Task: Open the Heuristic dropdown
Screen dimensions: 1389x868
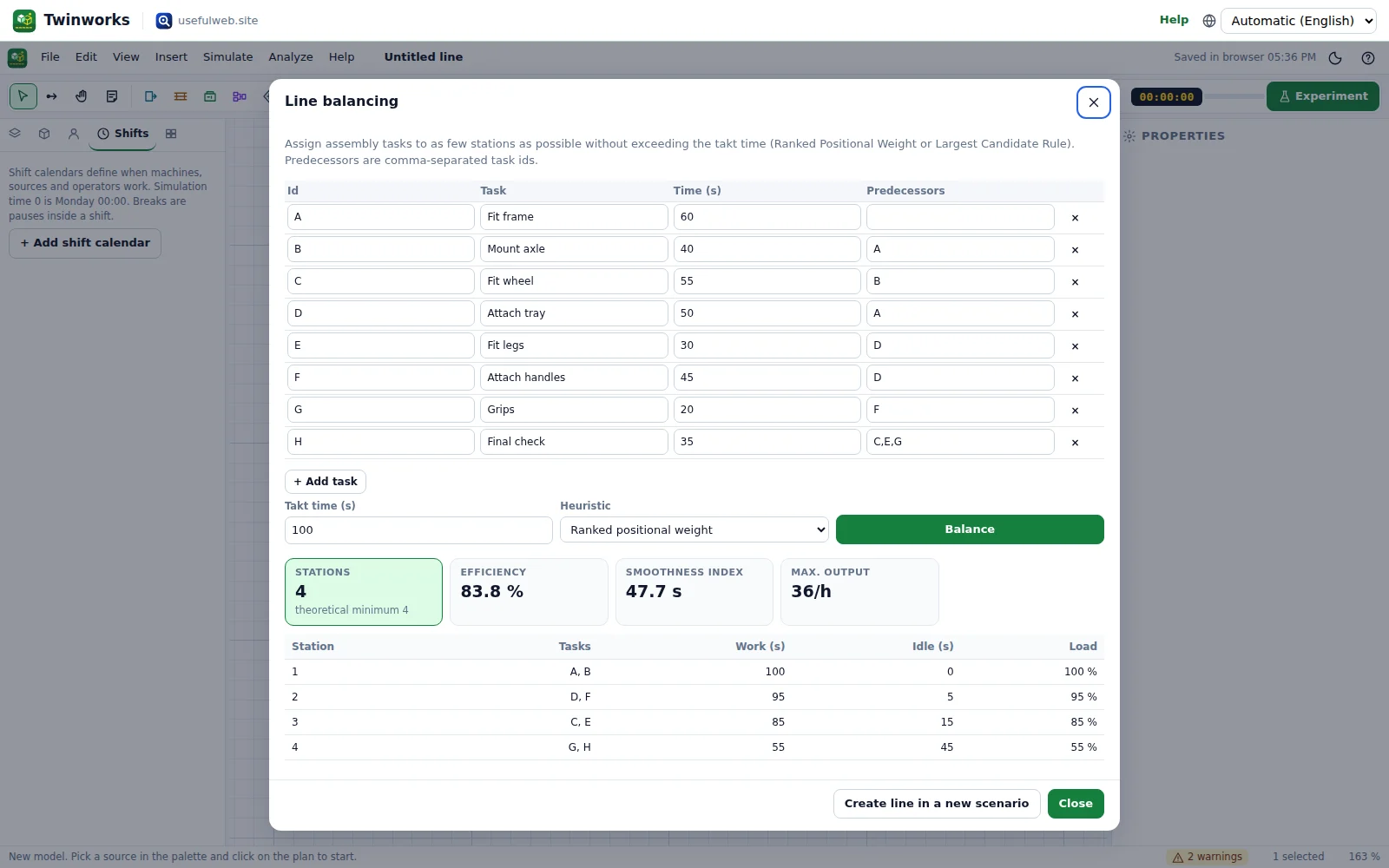Action: 694,529
